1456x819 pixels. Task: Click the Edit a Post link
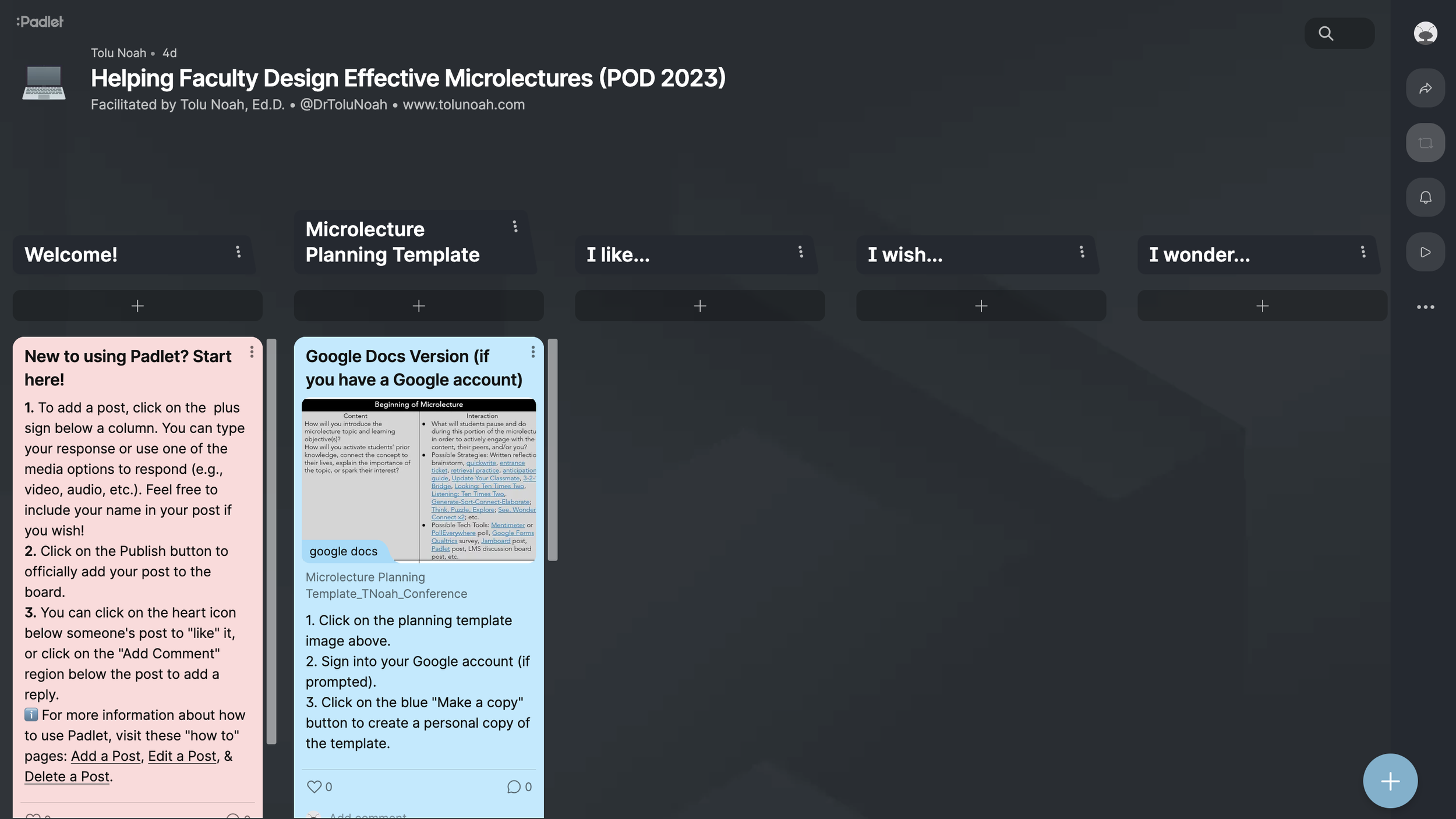[182, 756]
